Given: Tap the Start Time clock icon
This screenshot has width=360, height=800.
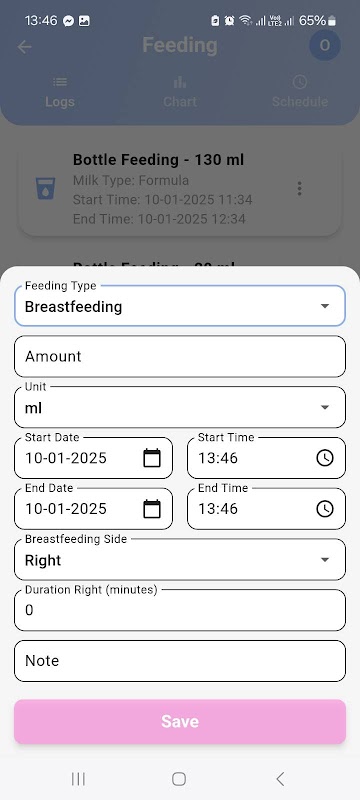Looking at the screenshot, I should [x=325, y=458].
